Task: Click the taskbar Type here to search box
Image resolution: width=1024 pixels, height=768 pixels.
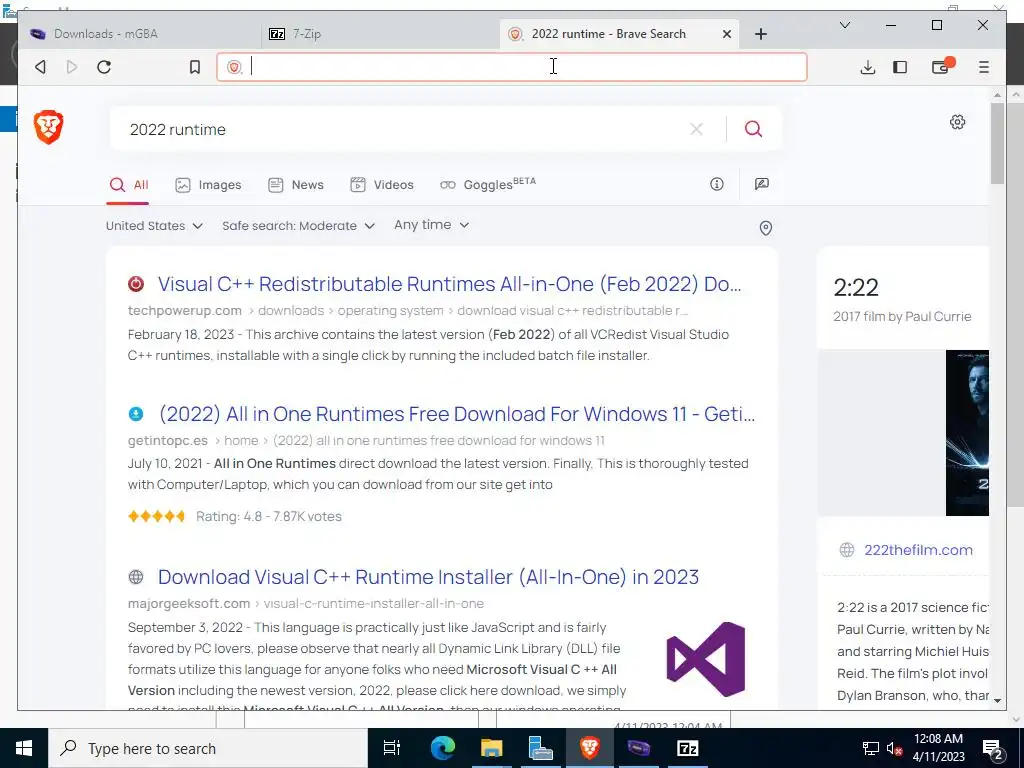Action: click(208, 748)
